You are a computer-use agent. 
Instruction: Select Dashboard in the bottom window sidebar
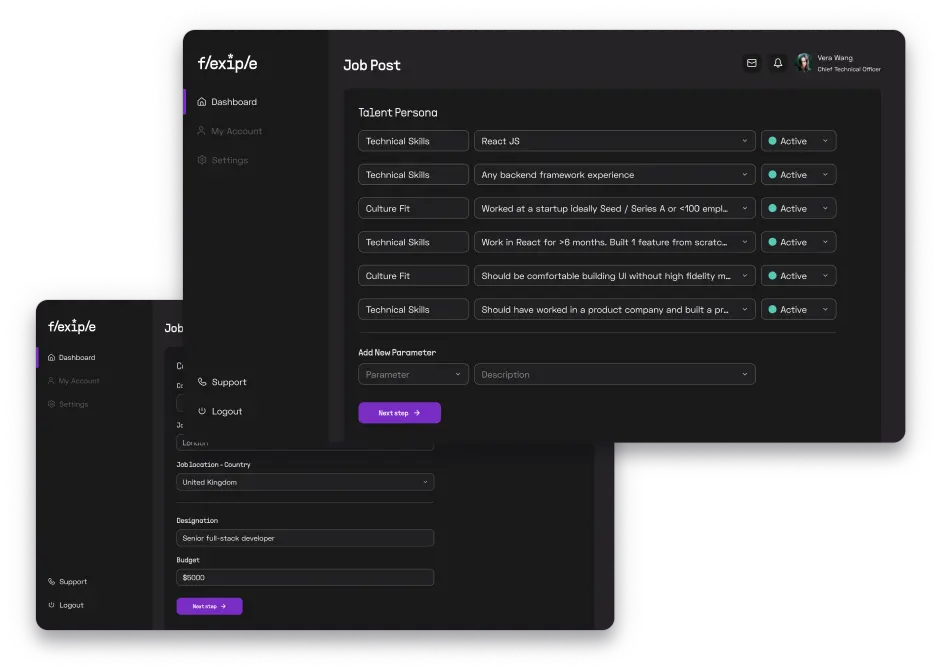(76, 357)
